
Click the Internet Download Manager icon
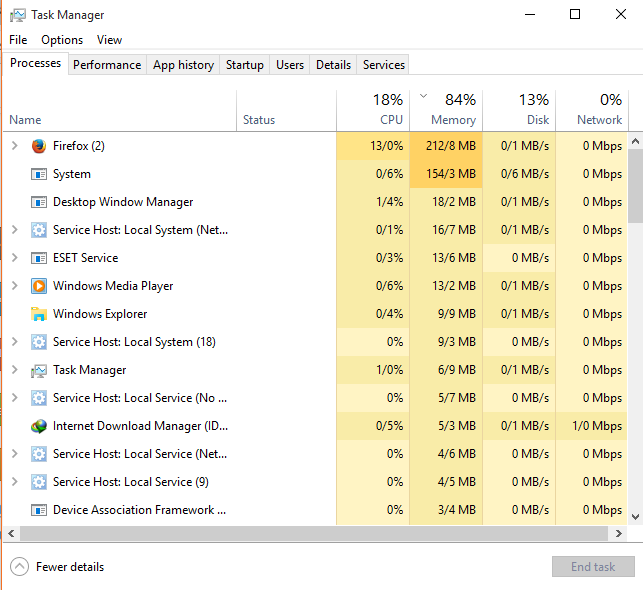coord(39,426)
